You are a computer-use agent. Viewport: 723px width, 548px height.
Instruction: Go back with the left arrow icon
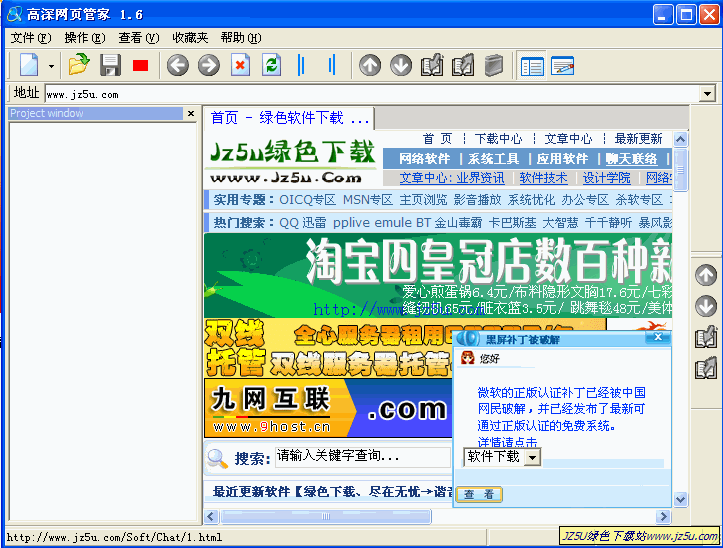178,65
